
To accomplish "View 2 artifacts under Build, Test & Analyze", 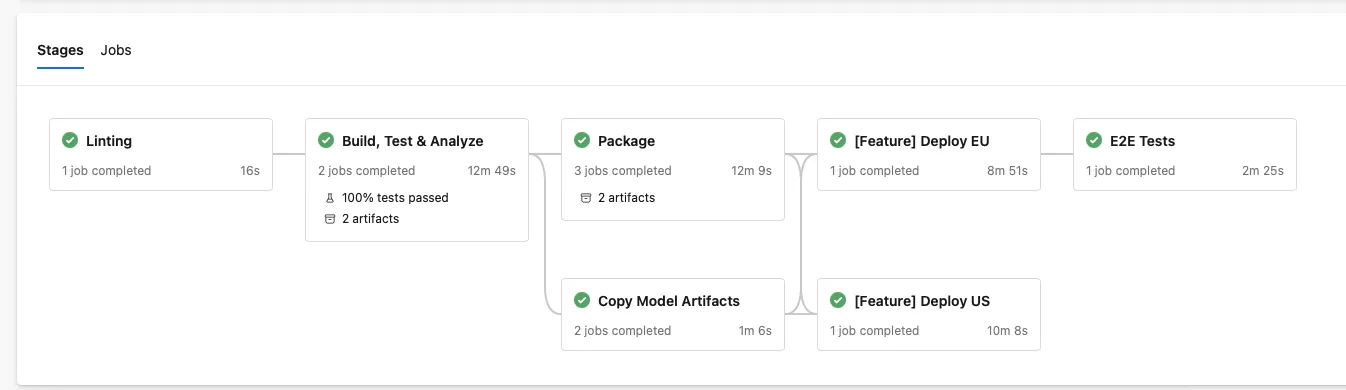I will 371,219.
